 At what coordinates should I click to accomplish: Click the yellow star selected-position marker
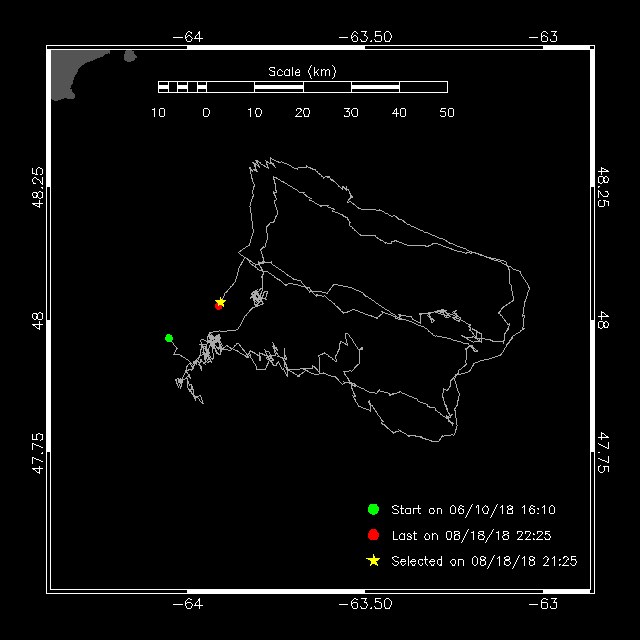220,302
